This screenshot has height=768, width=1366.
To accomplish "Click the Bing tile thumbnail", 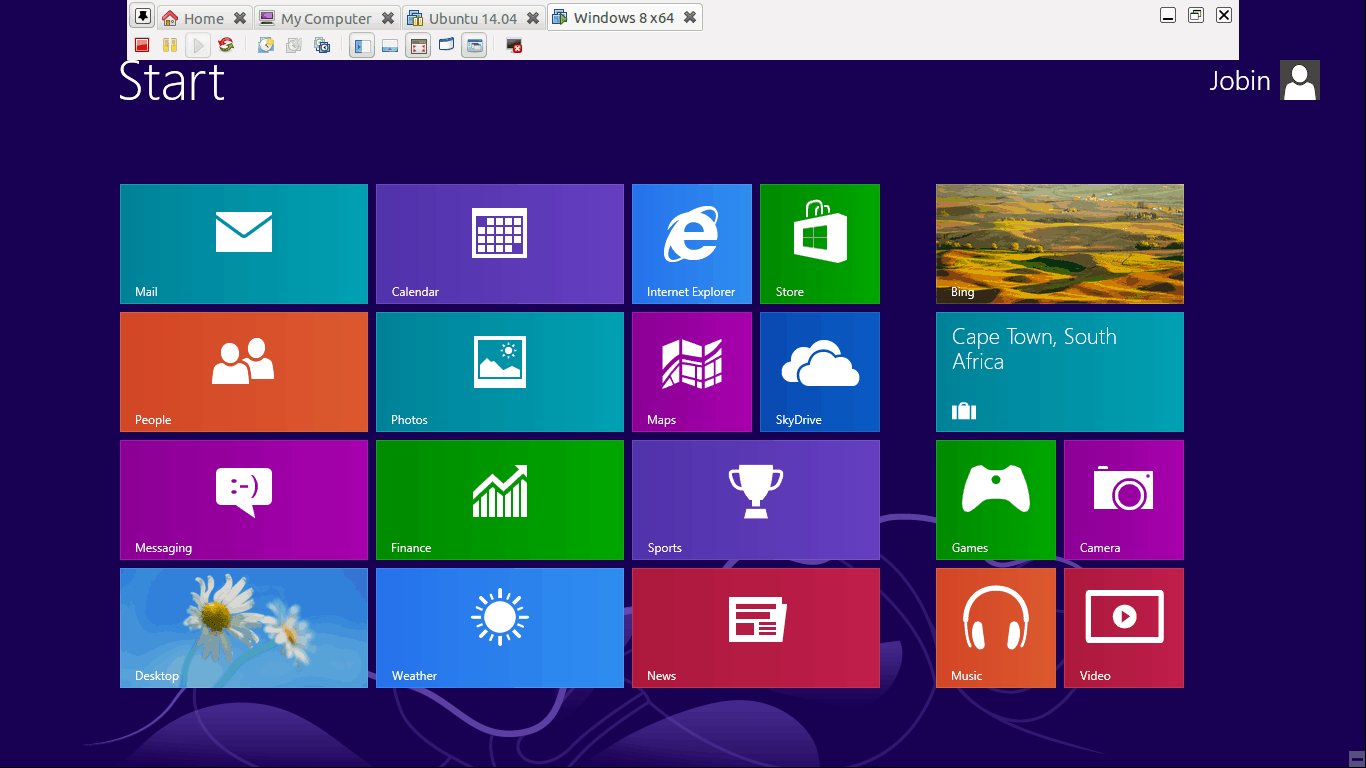I will pos(1059,243).
